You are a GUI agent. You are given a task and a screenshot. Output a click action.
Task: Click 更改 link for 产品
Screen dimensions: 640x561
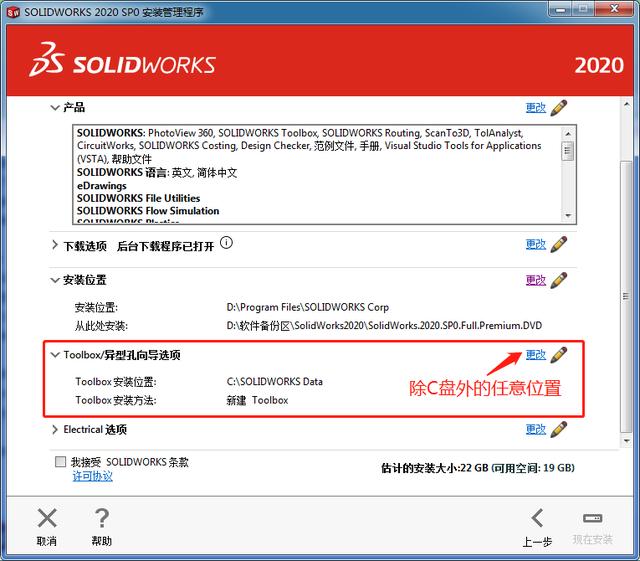pyautogui.click(x=536, y=108)
